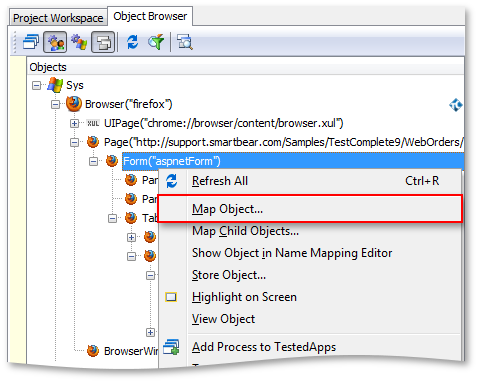This screenshot has width=478, height=383.
Task: Select the WebOrders Page tree item
Action: (x=283, y=142)
